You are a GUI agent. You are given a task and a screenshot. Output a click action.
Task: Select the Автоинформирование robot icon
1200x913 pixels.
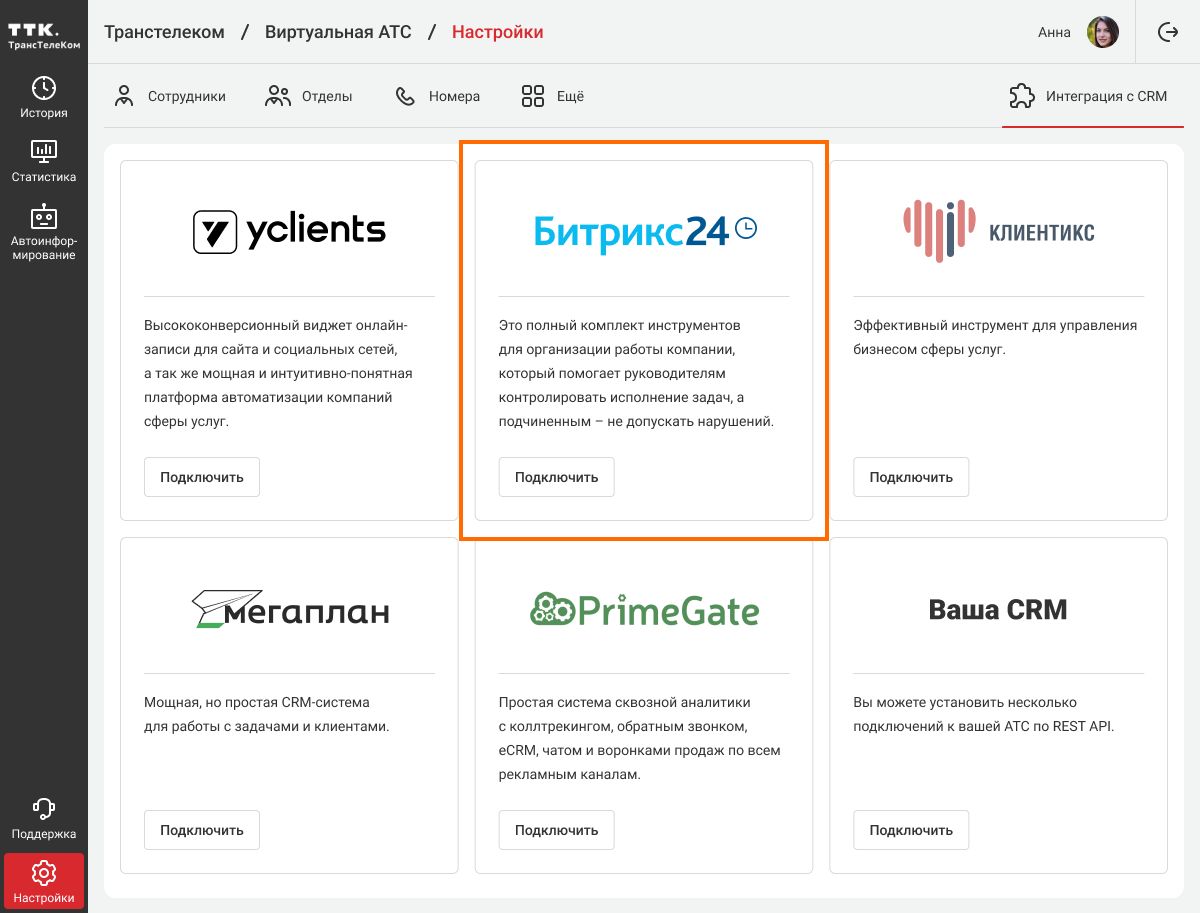pos(44,217)
